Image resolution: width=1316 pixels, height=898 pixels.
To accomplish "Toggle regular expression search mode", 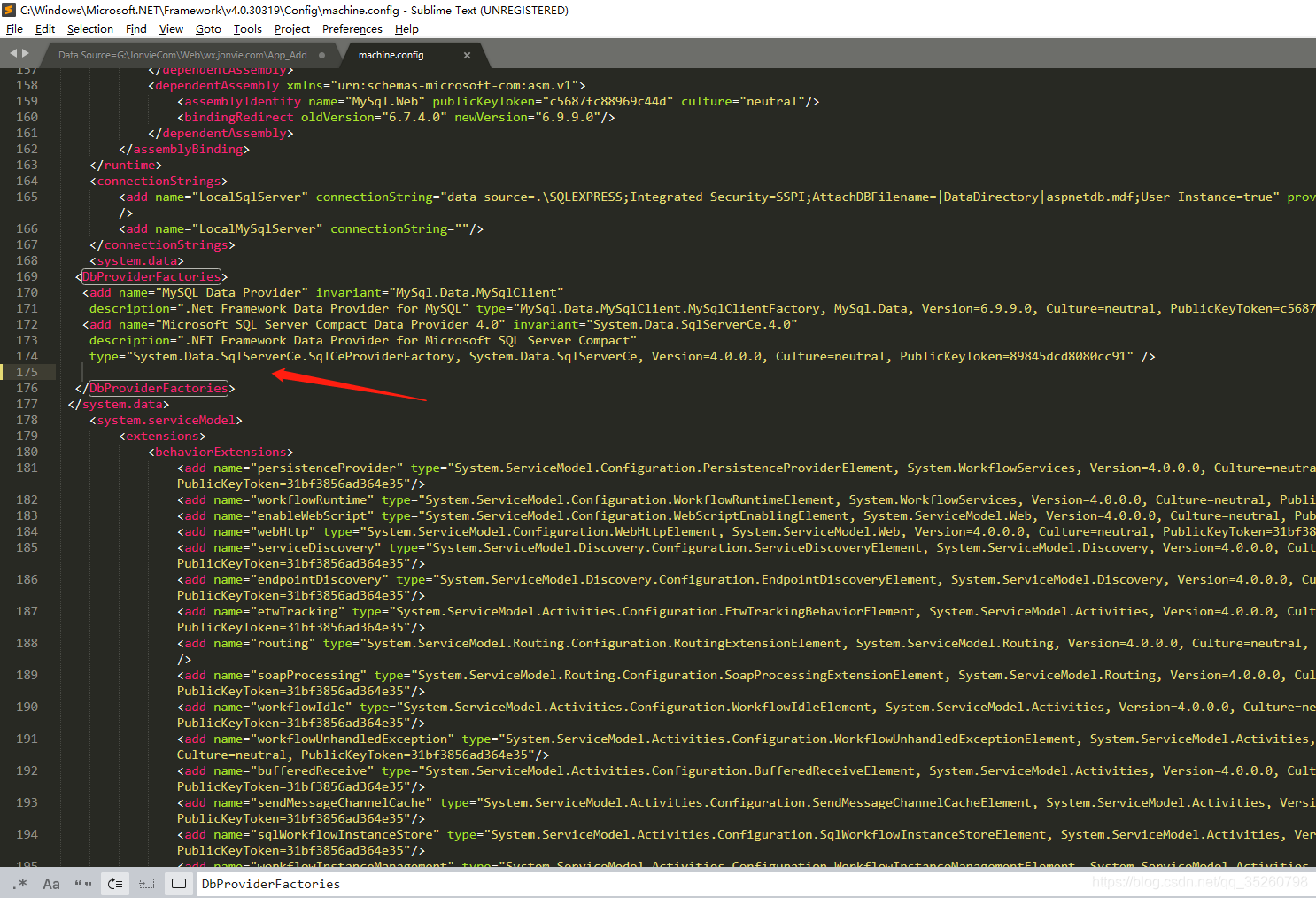I will coord(21,884).
